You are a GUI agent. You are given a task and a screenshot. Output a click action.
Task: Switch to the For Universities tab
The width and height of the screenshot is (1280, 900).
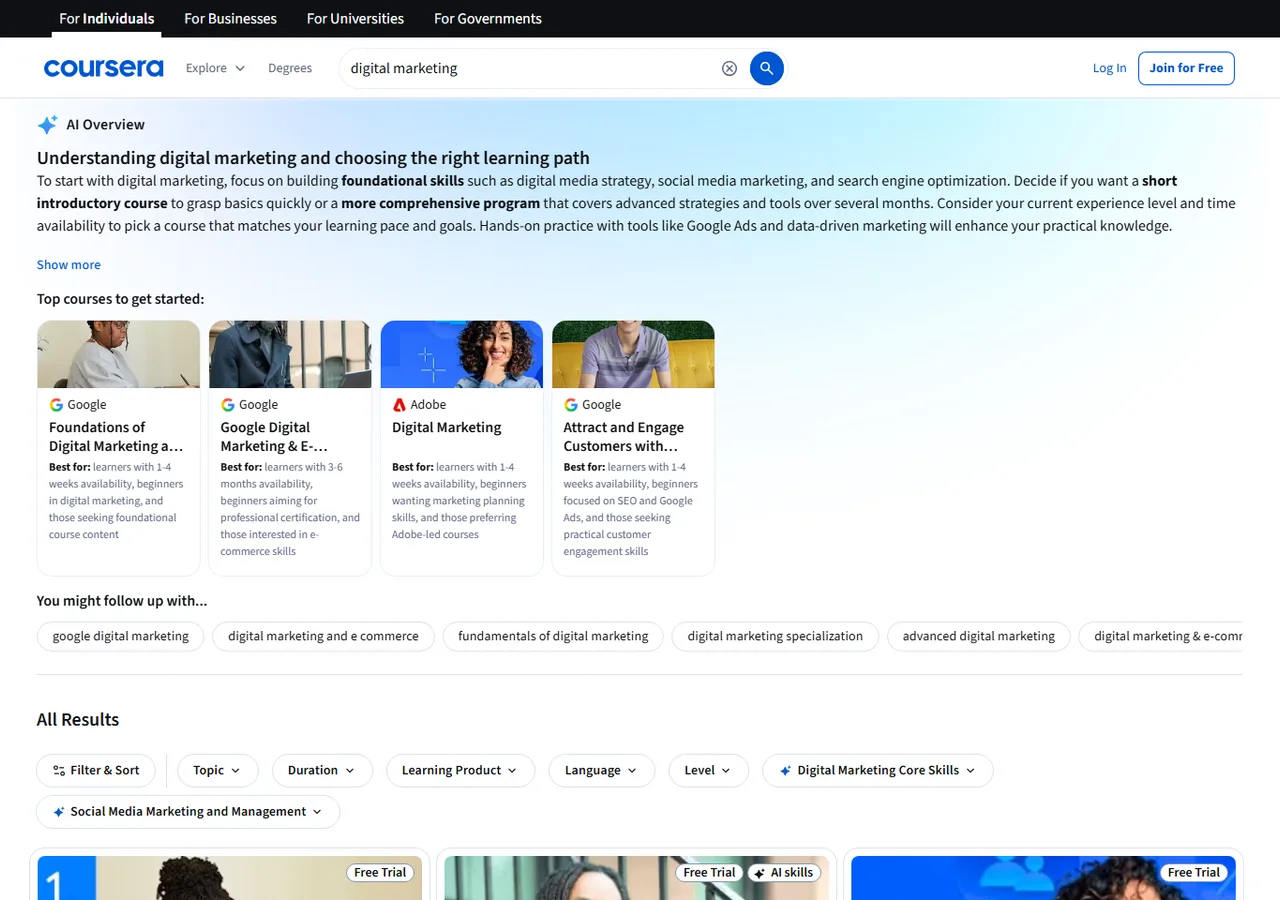click(355, 19)
